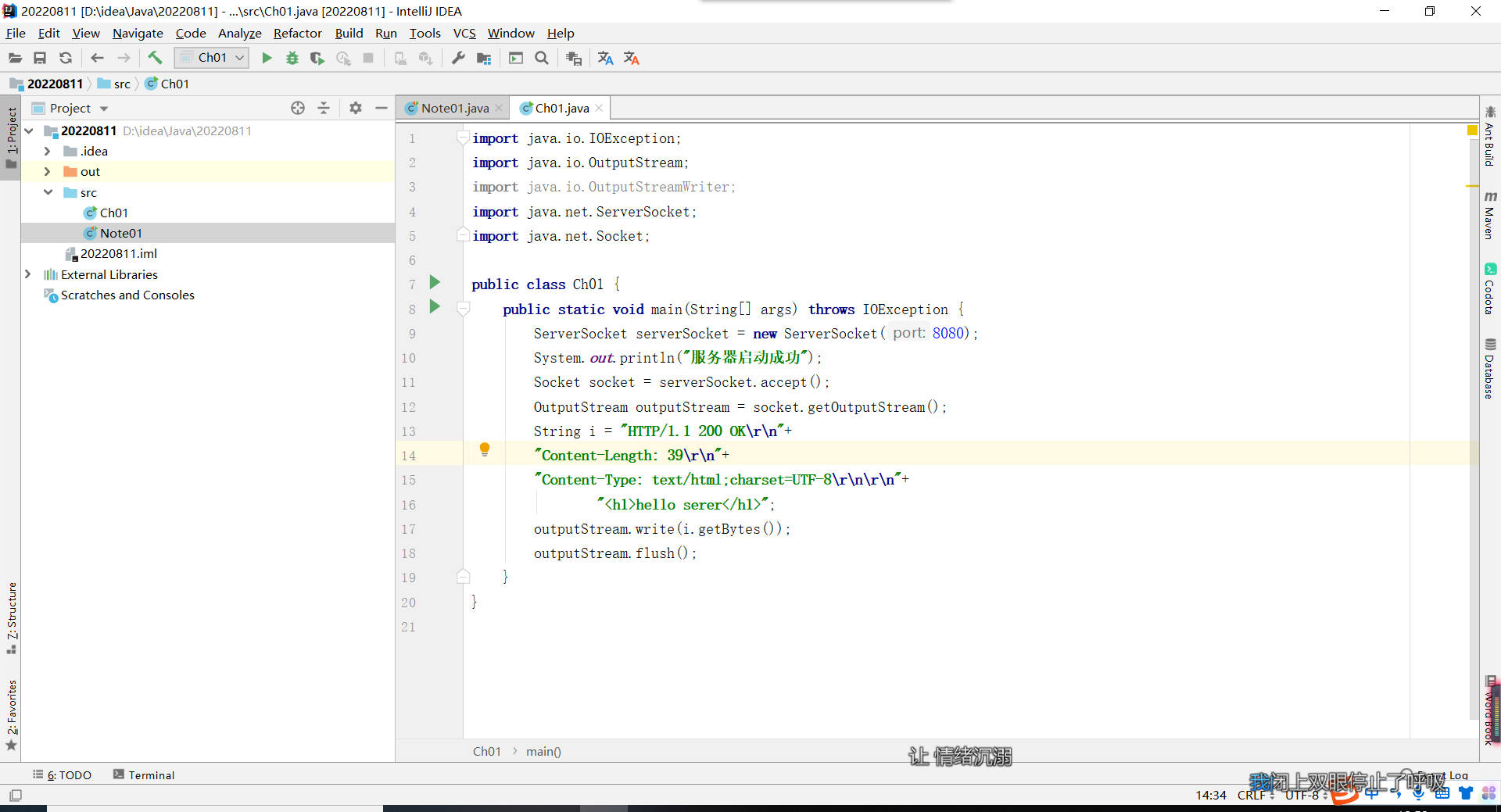Image resolution: width=1501 pixels, height=812 pixels.
Task: Toggle the Structure tool window
Action: pyautogui.click(x=11, y=617)
